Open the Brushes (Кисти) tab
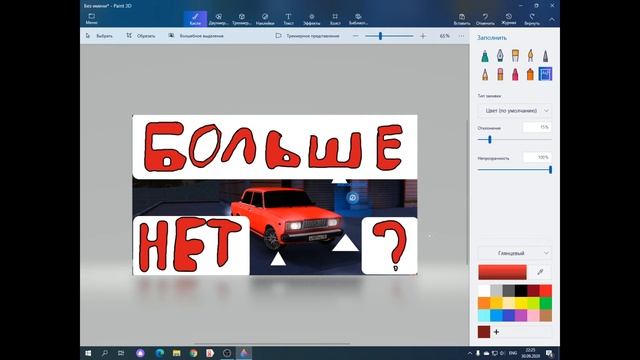This screenshot has height=360, width=640. [195, 19]
